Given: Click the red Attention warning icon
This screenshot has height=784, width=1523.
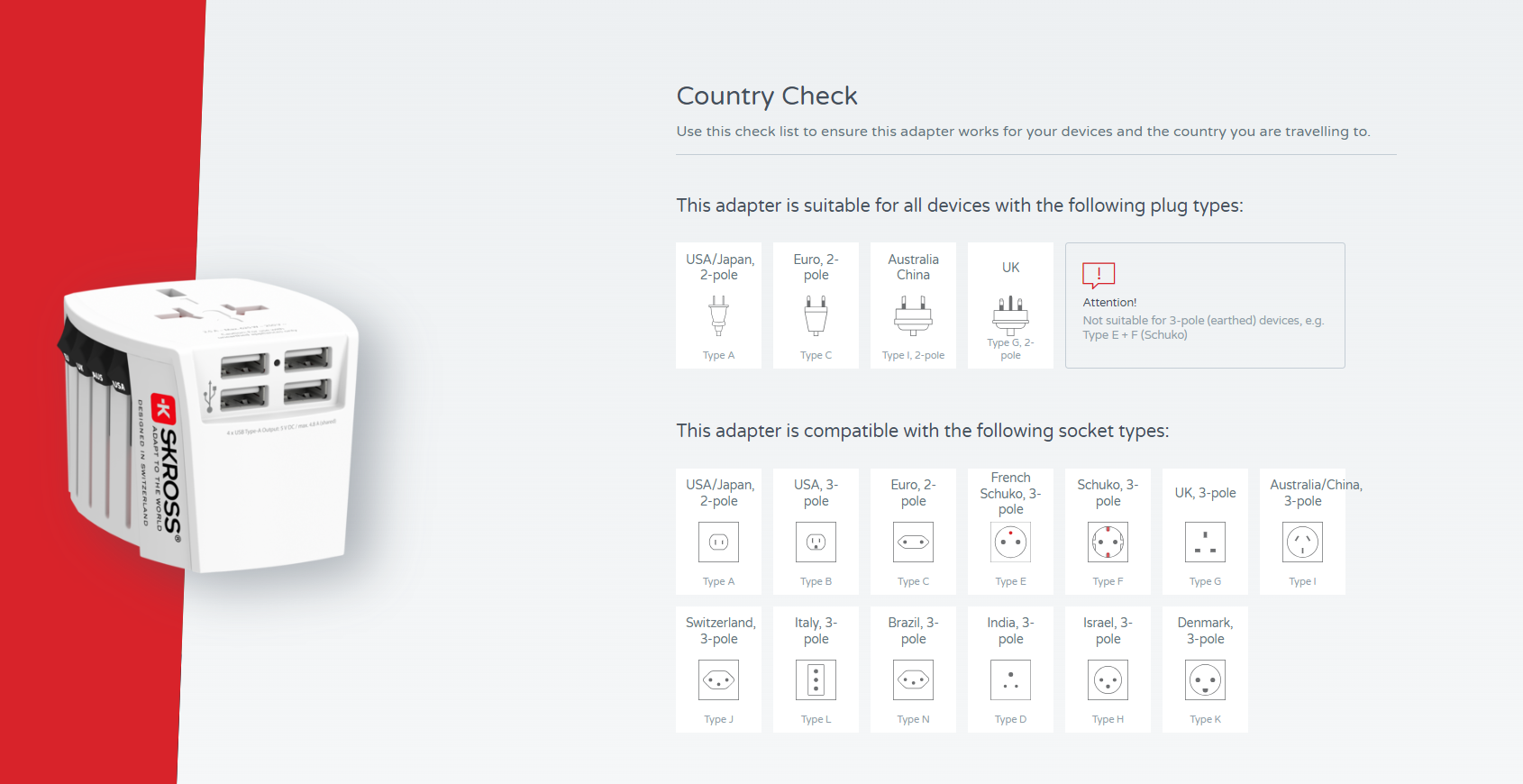Looking at the screenshot, I should click(1099, 275).
